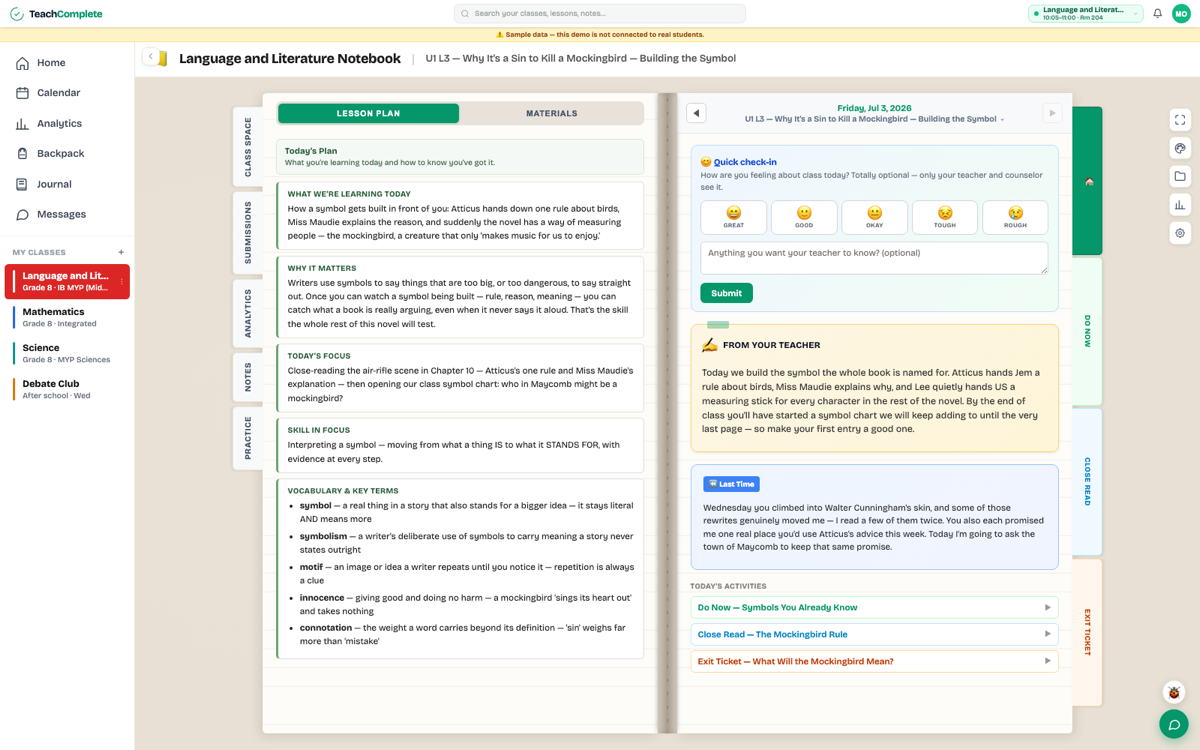Open the MO user avatar menu
Screen dimensions: 1200x750
(1181, 14)
